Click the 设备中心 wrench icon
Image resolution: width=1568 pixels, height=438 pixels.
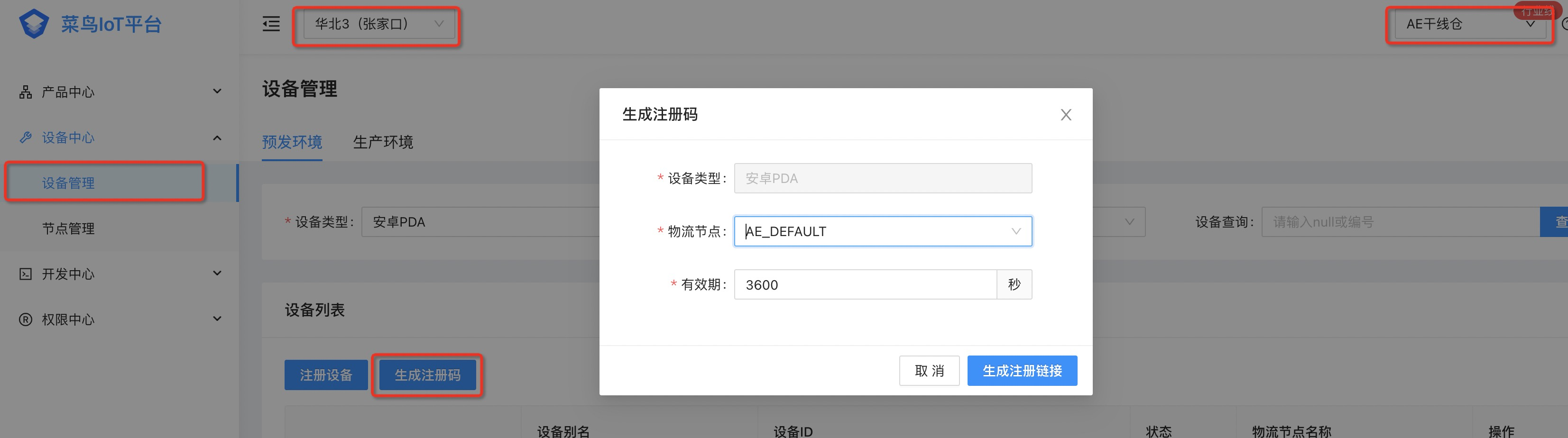(x=26, y=137)
